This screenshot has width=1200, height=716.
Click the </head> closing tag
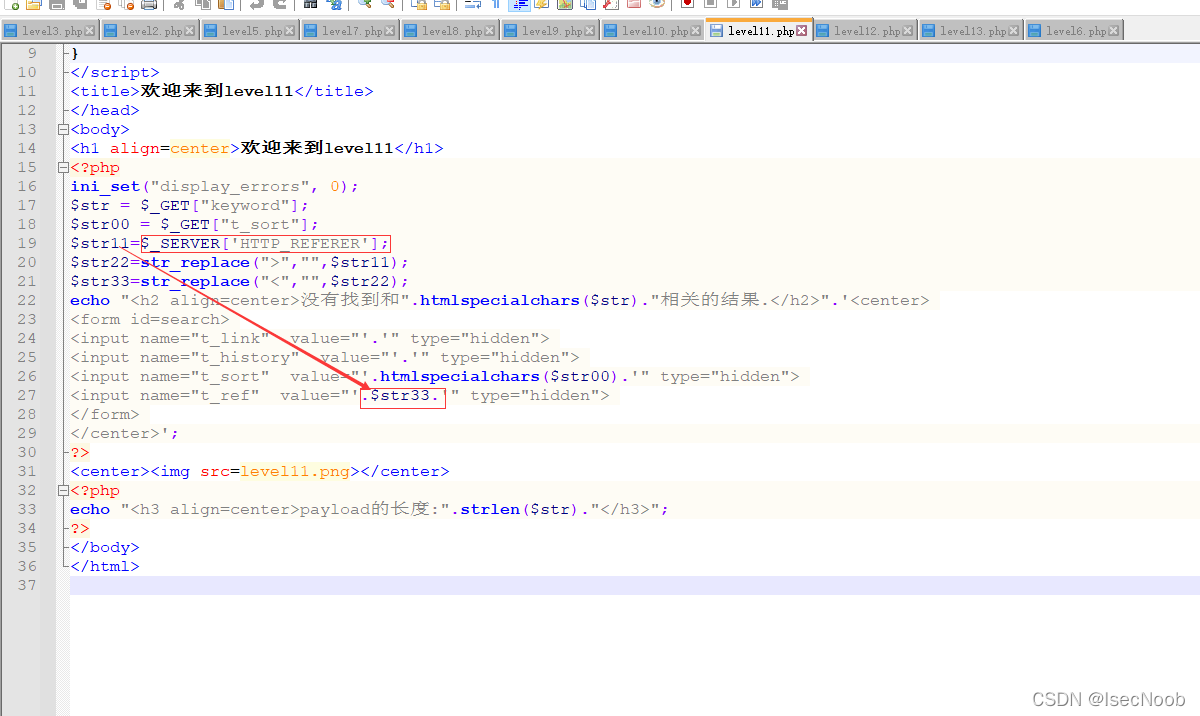click(105, 110)
